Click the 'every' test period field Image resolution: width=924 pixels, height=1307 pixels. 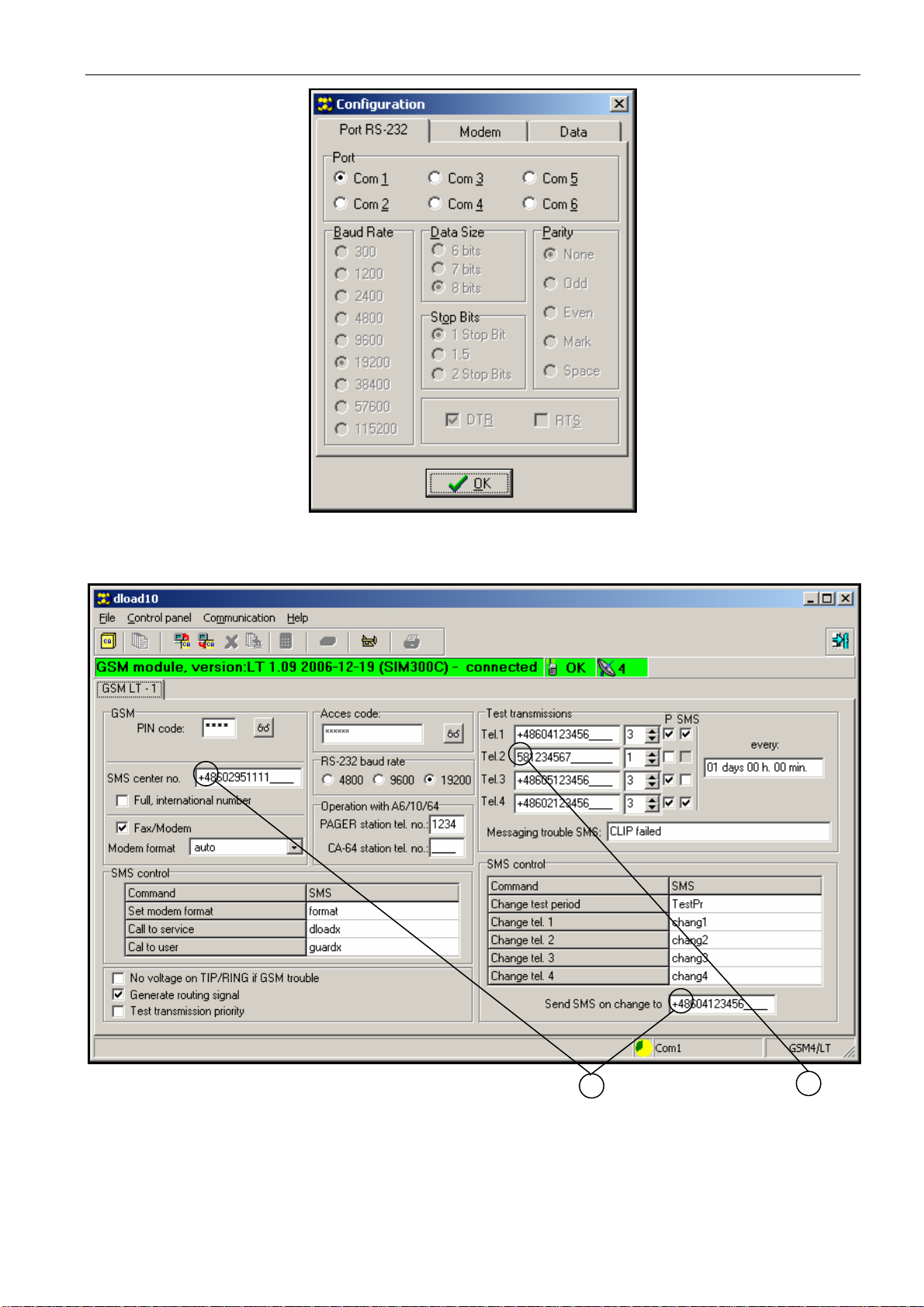pos(763,768)
